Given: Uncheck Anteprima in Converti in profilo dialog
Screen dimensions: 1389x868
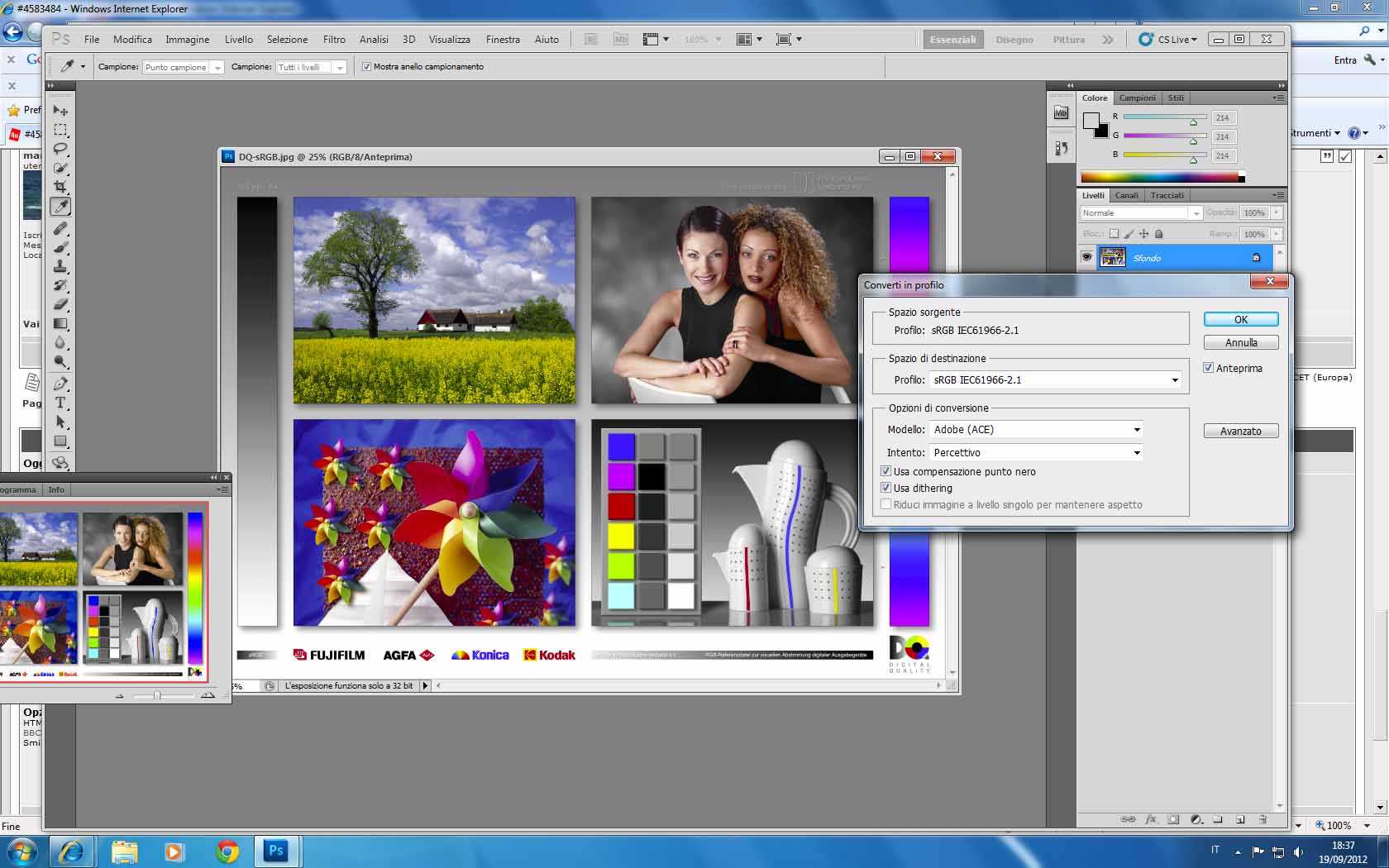Looking at the screenshot, I should (x=1209, y=368).
